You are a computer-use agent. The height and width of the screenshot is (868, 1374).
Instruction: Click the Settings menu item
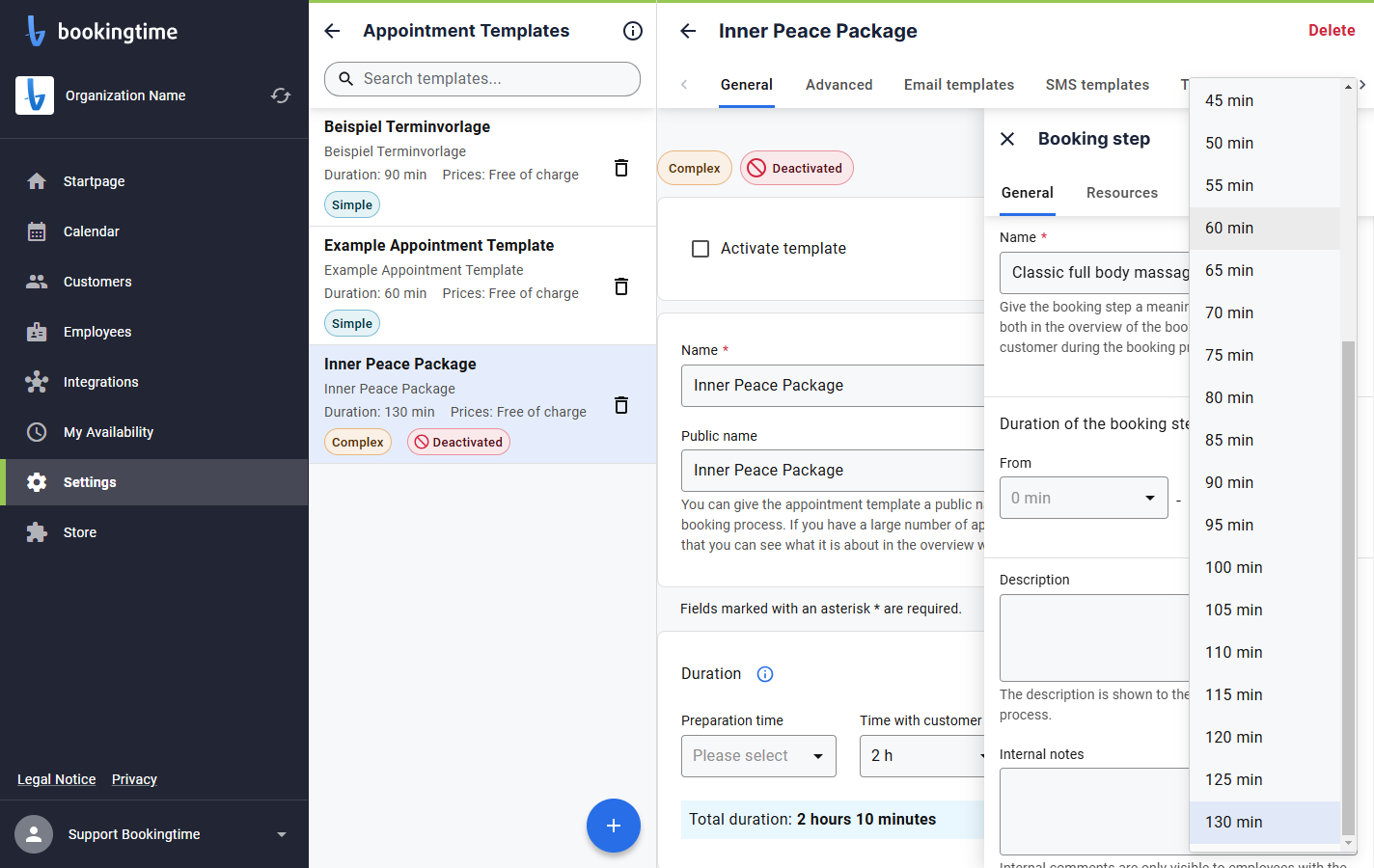154,482
